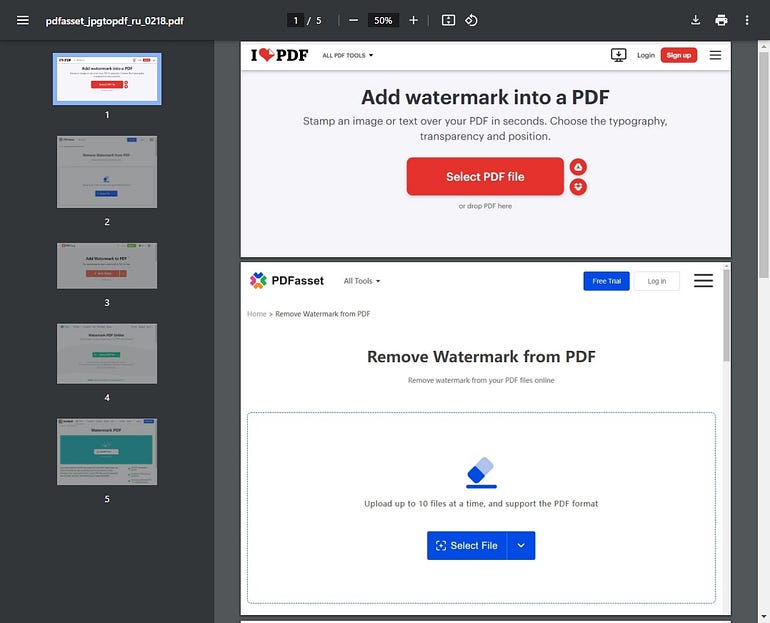The width and height of the screenshot is (770, 623).
Task: Click the 'Remove Watermark from PDF' heading
Action: pyautogui.click(x=481, y=356)
